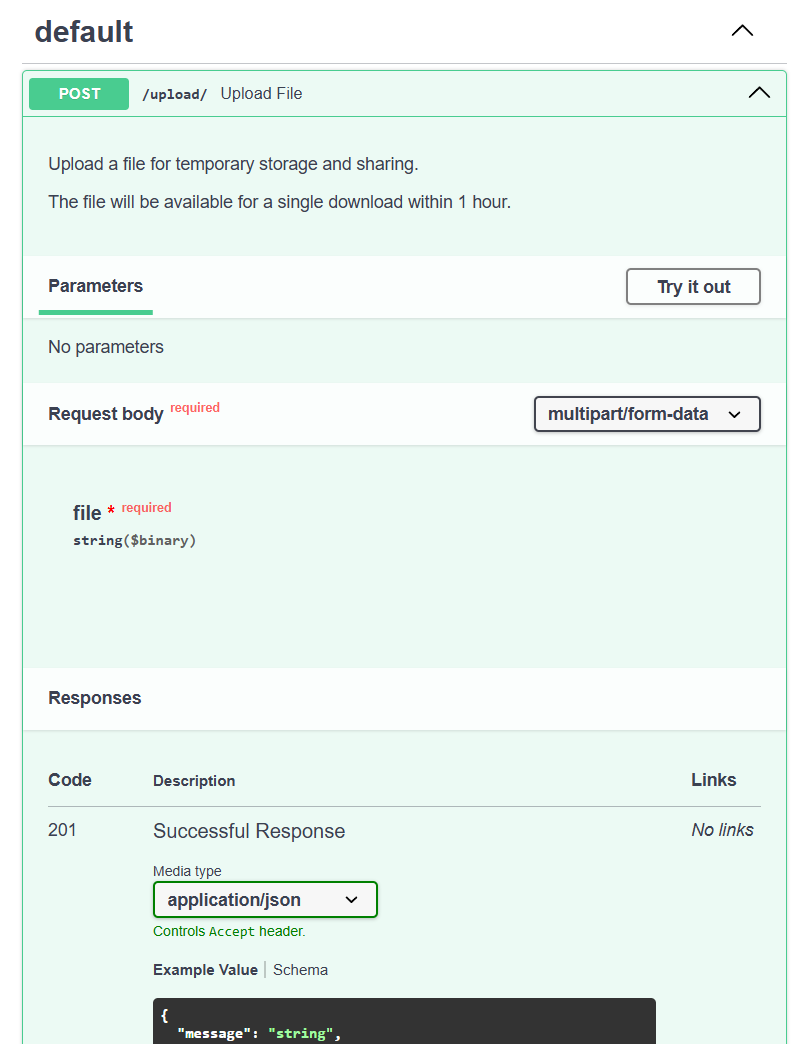The width and height of the screenshot is (803, 1044).
Task: Click the /upload/ endpoint path
Action: pos(174,94)
